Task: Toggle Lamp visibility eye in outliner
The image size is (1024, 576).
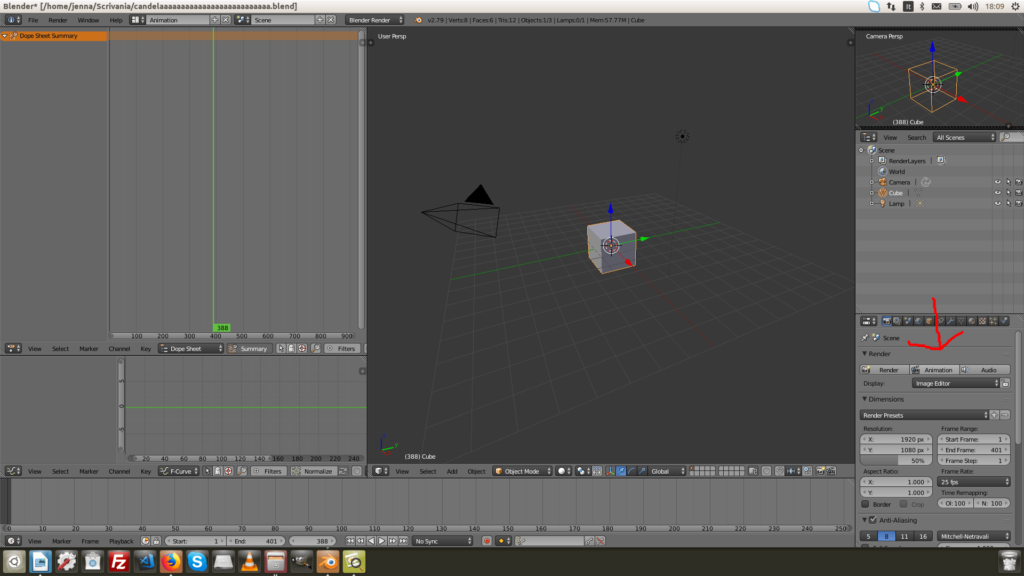Action: pyautogui.click(x=997, y=204)
